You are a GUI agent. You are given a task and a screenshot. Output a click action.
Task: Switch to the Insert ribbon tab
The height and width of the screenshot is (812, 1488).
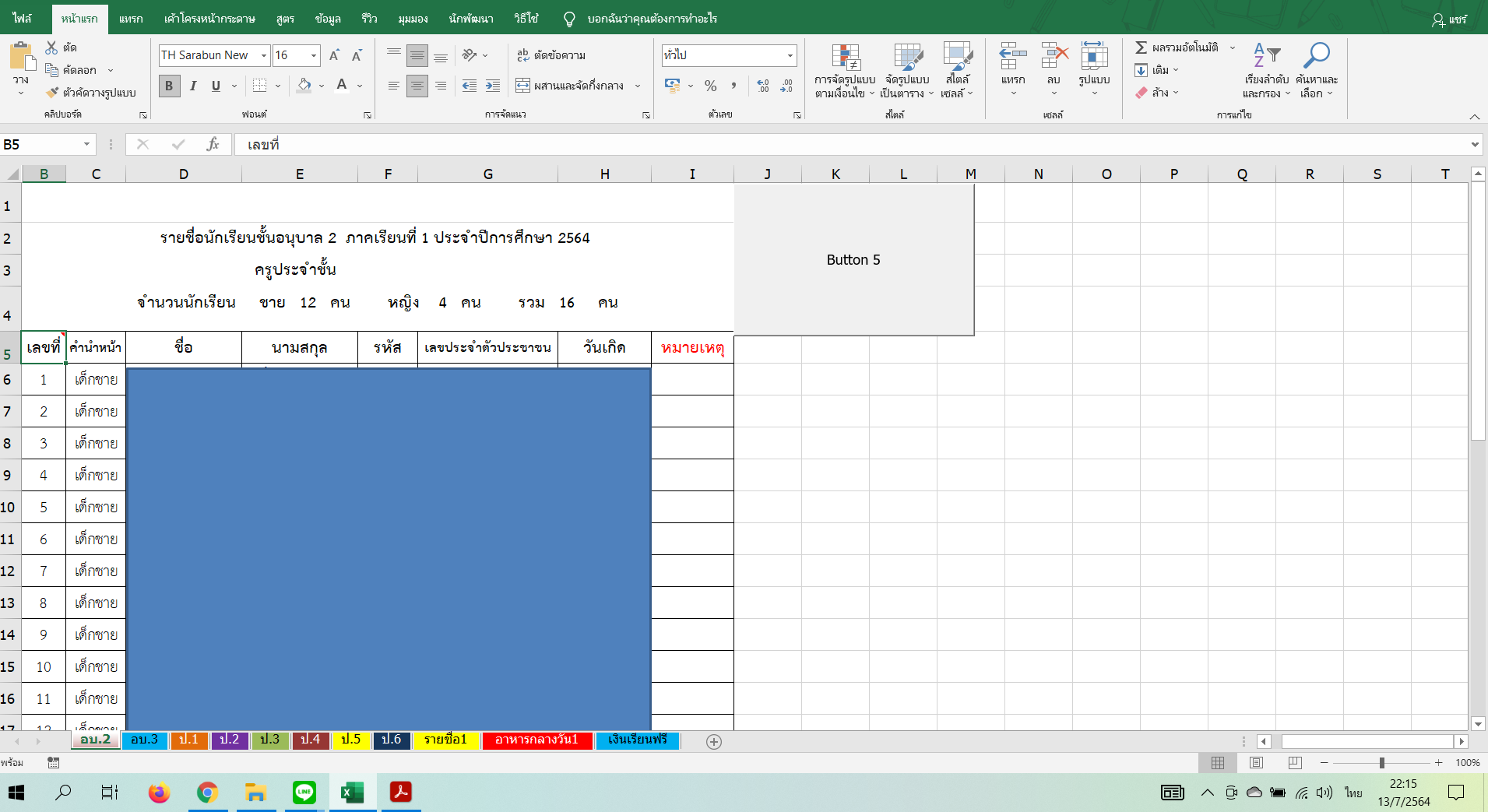coord(131,19)
